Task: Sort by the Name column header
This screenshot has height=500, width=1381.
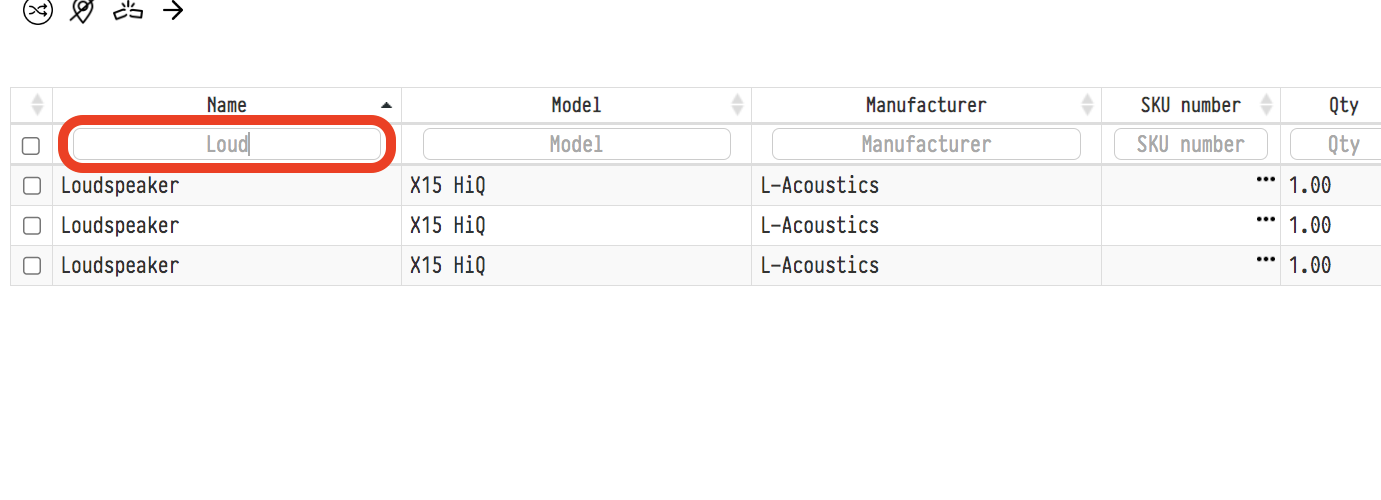Action: point(227,105)
